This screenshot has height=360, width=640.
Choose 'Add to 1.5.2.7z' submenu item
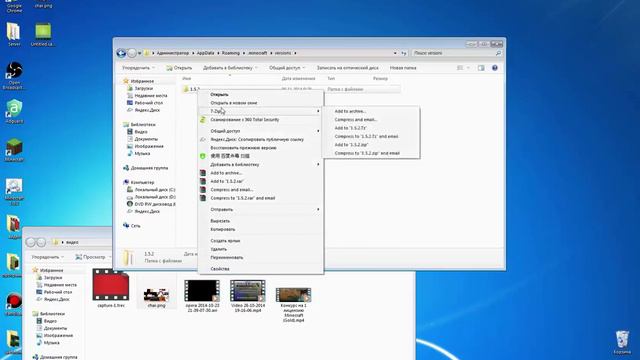coord(350,128)
